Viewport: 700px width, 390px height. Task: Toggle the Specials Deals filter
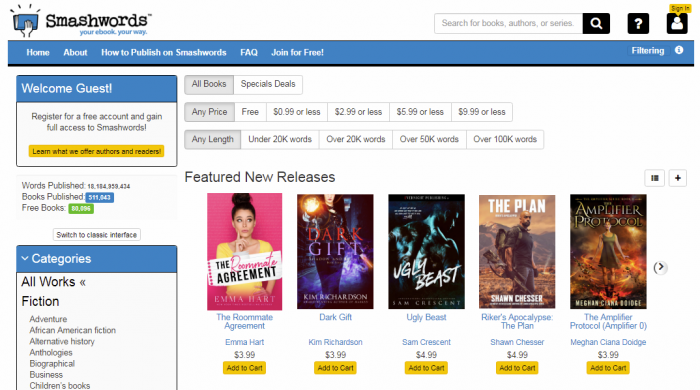tap(268, 84)
